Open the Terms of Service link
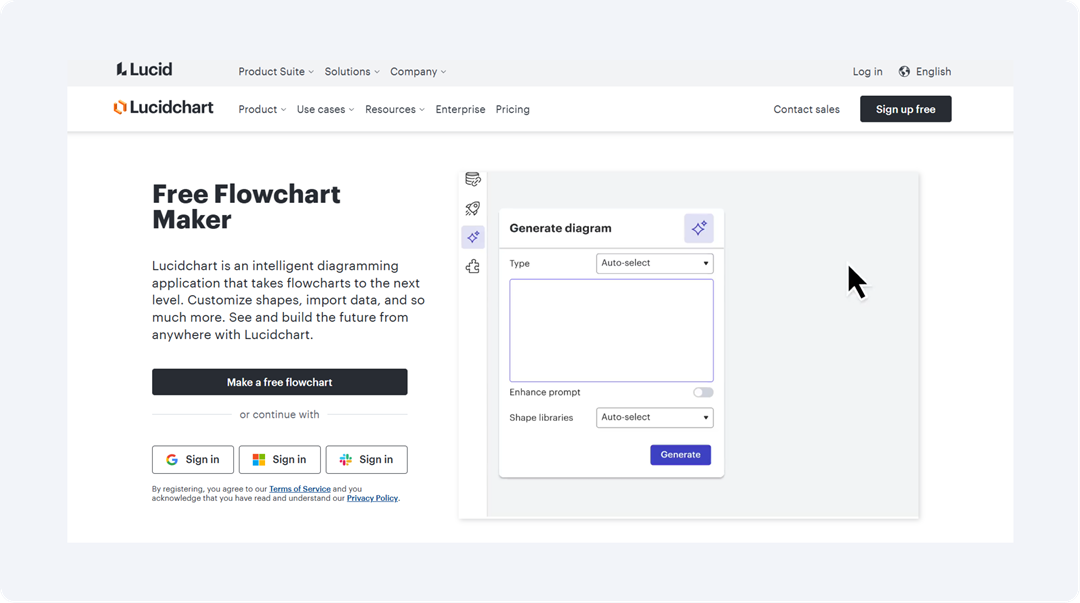1080x603 pixels. 300,489
